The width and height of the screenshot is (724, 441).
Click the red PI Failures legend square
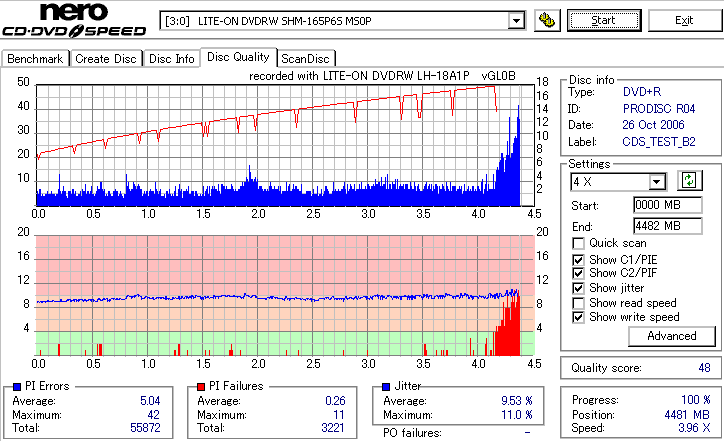coord(201,387)
